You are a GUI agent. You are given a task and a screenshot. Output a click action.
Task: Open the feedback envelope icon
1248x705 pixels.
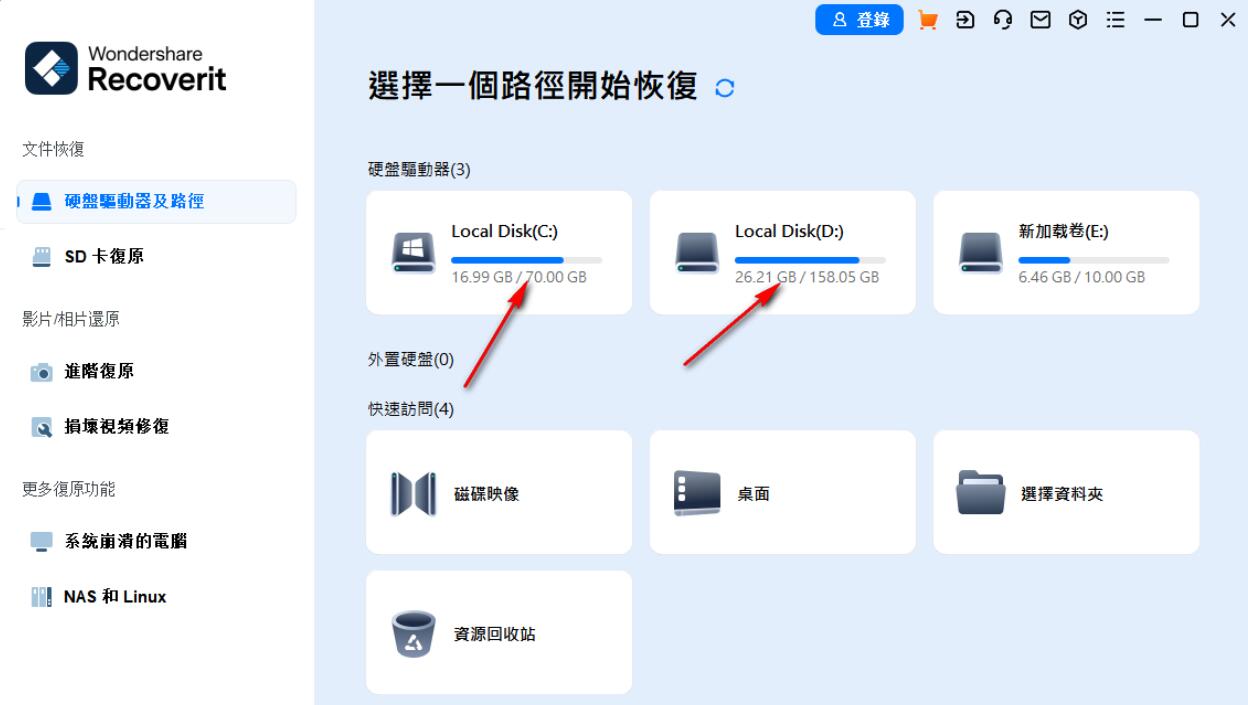1040,19
